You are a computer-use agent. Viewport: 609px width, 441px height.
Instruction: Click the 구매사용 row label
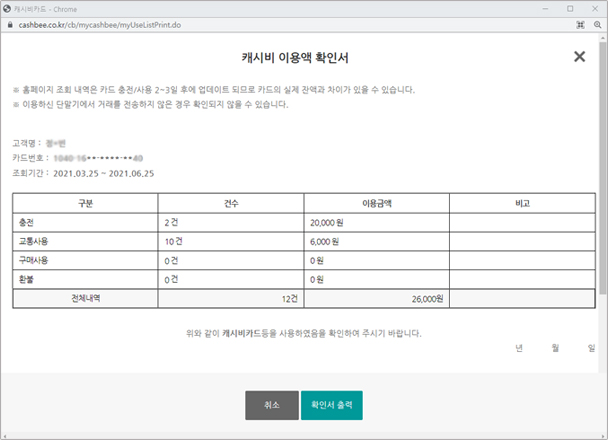pyautogui.click(x=33, y=260)
